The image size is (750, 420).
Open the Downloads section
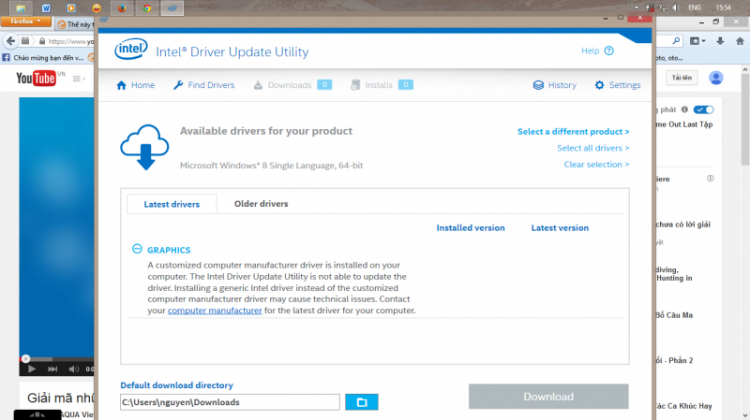(292, 85)
